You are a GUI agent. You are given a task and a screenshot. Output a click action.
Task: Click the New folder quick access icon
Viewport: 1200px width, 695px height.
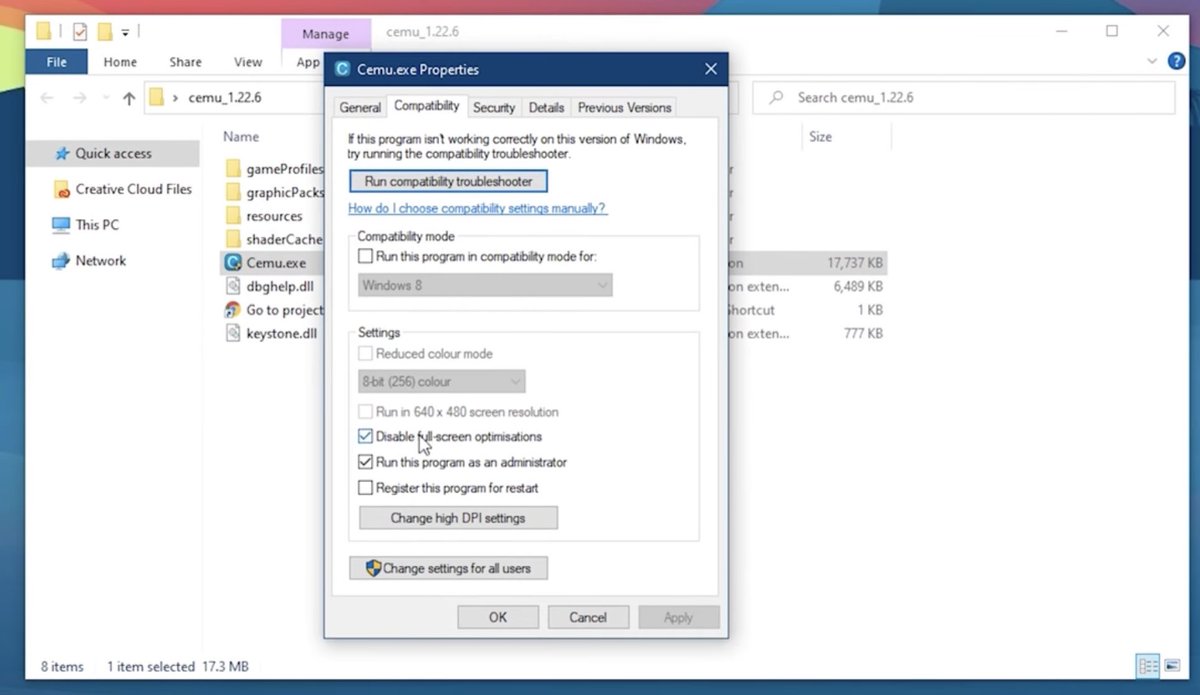click(x=104, y=32)
